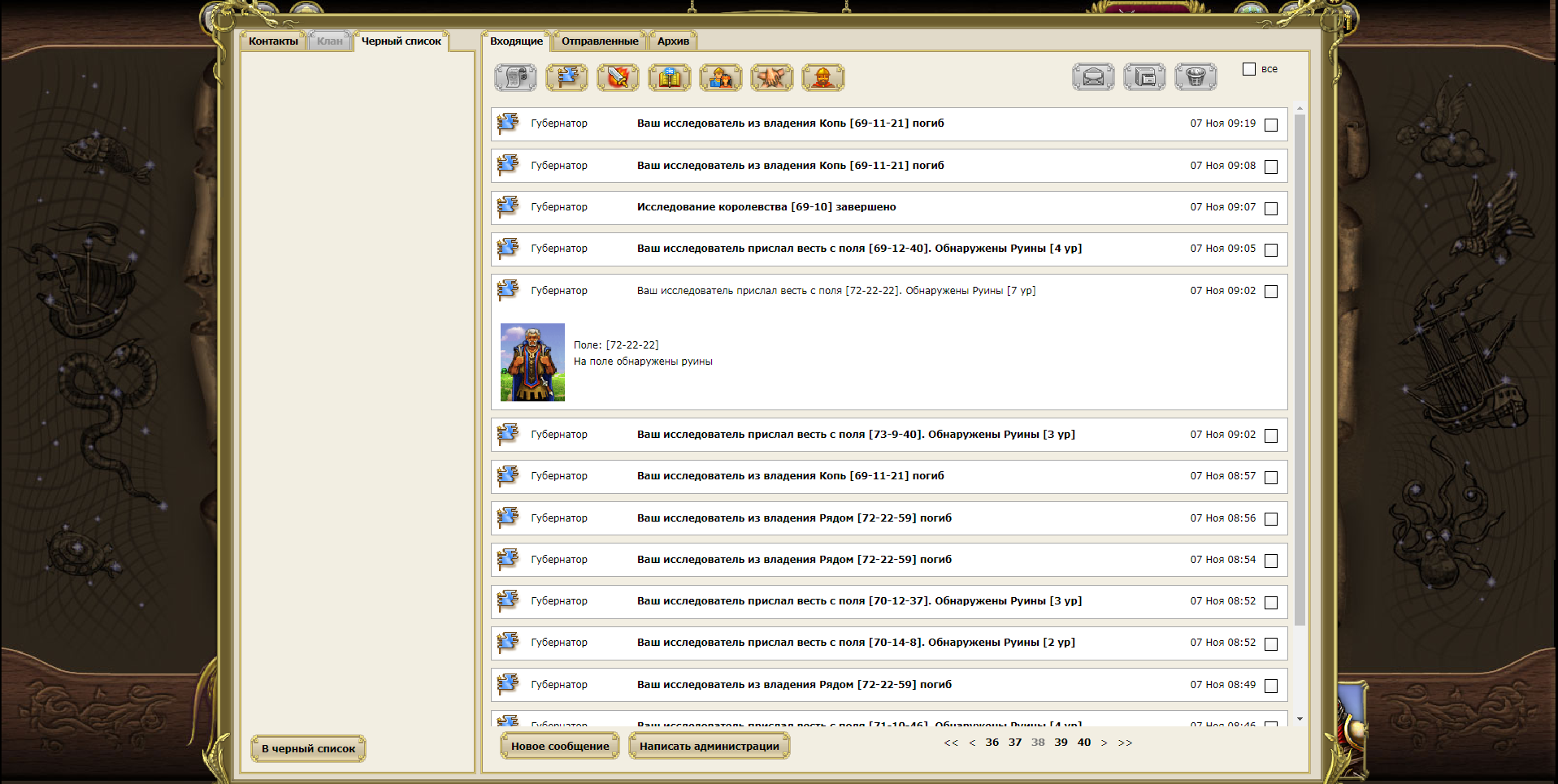Viewport: 1558px width, 784px height.
Task: Select the scroll letter filter icon
Action: [515, 77]
